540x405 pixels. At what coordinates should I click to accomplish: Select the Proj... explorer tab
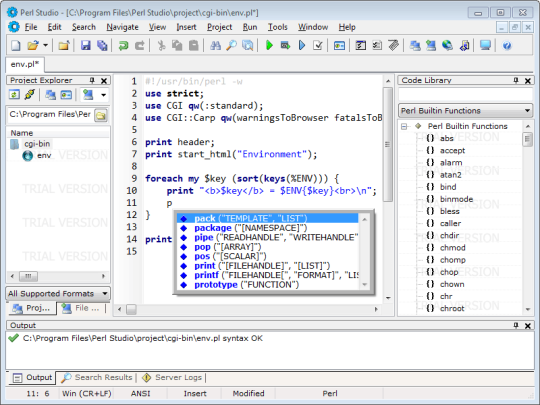(32, 308)
